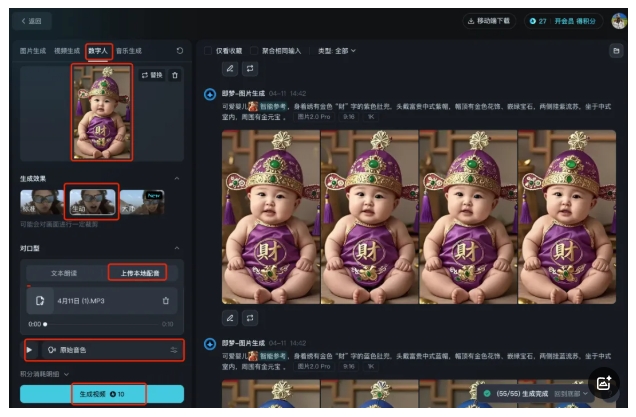
Task: Click the 4月11日 (1).MP3 file name
Action: click(x=81, y=301)
